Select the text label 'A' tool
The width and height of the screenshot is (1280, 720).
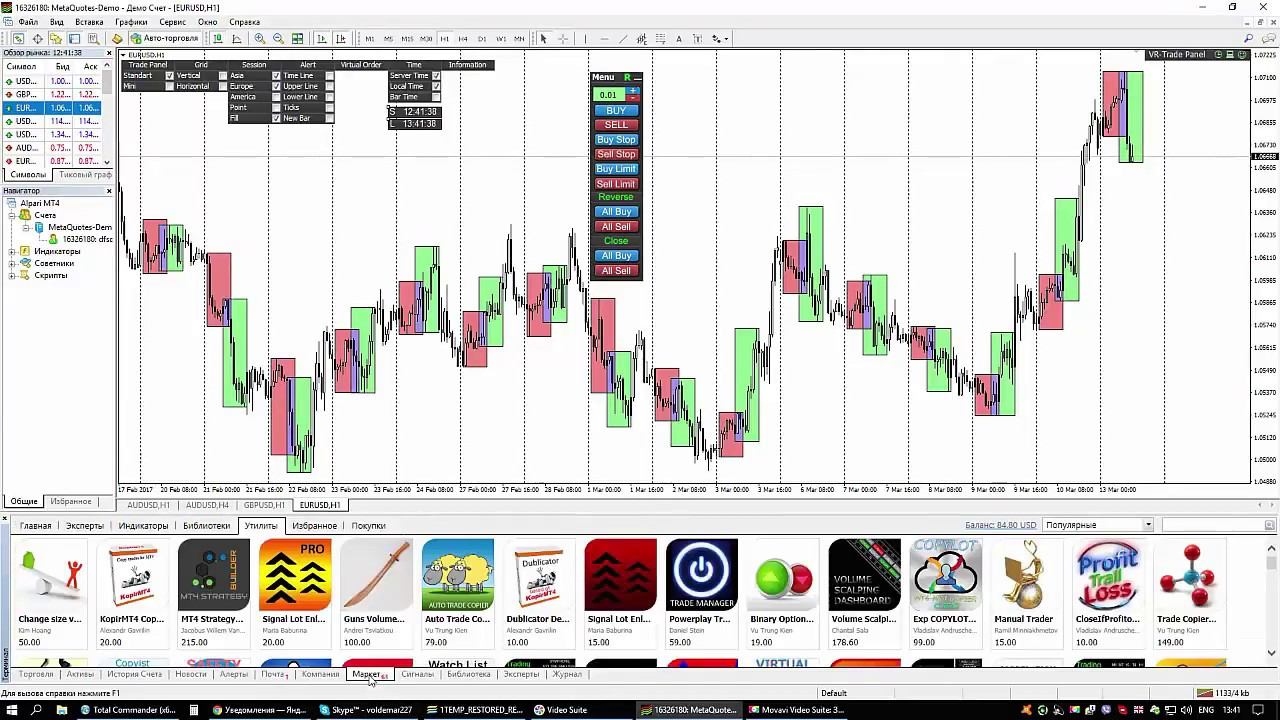pyautogui.click(x=679, y=39)
